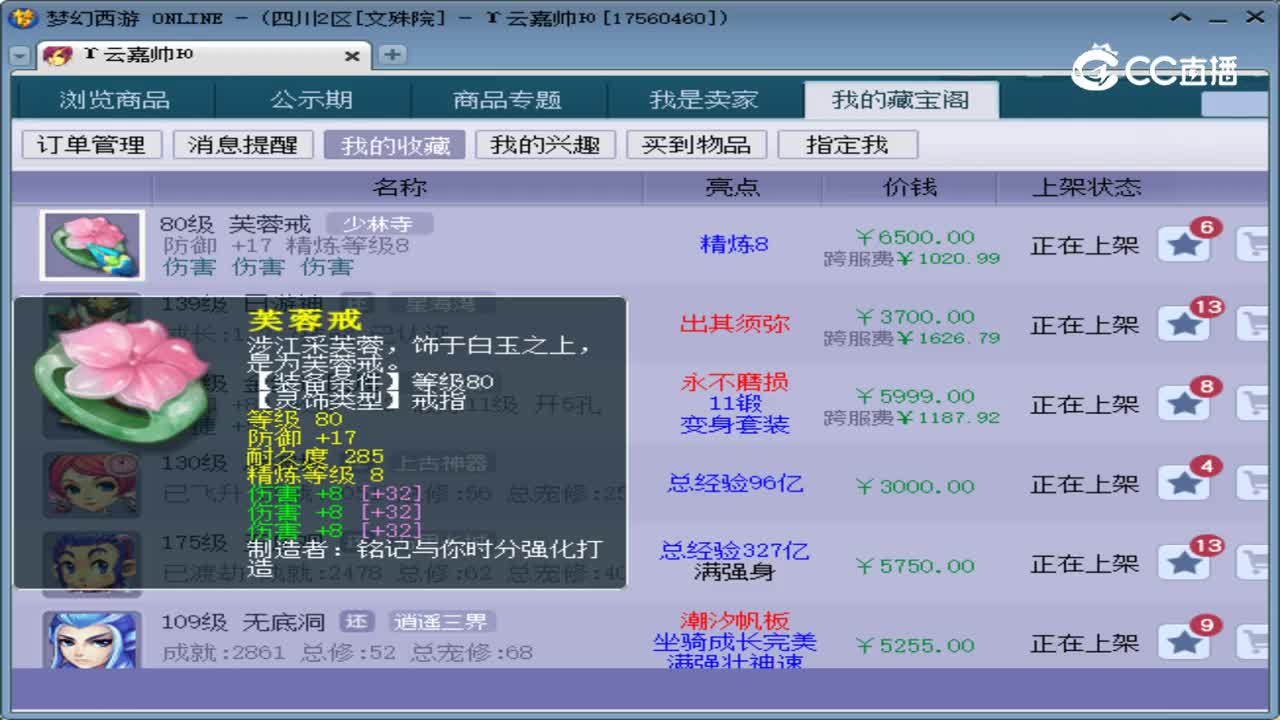Click favorite star with badge 4
This screenshot has width=1280, height=720.
(x=1185, y=484)
